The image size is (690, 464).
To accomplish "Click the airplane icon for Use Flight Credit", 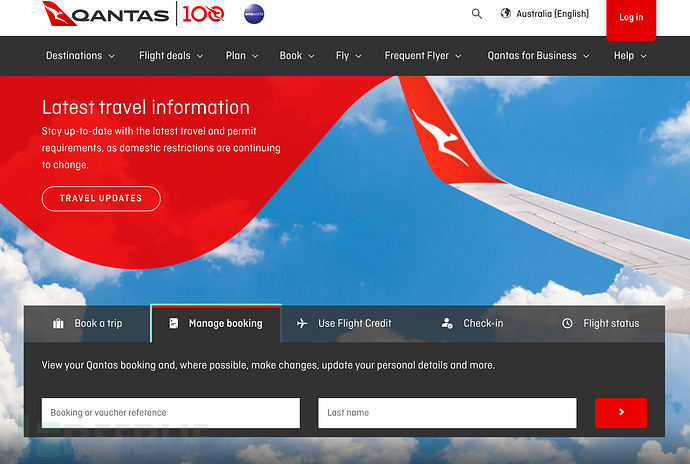I will (x=302, y=323).
